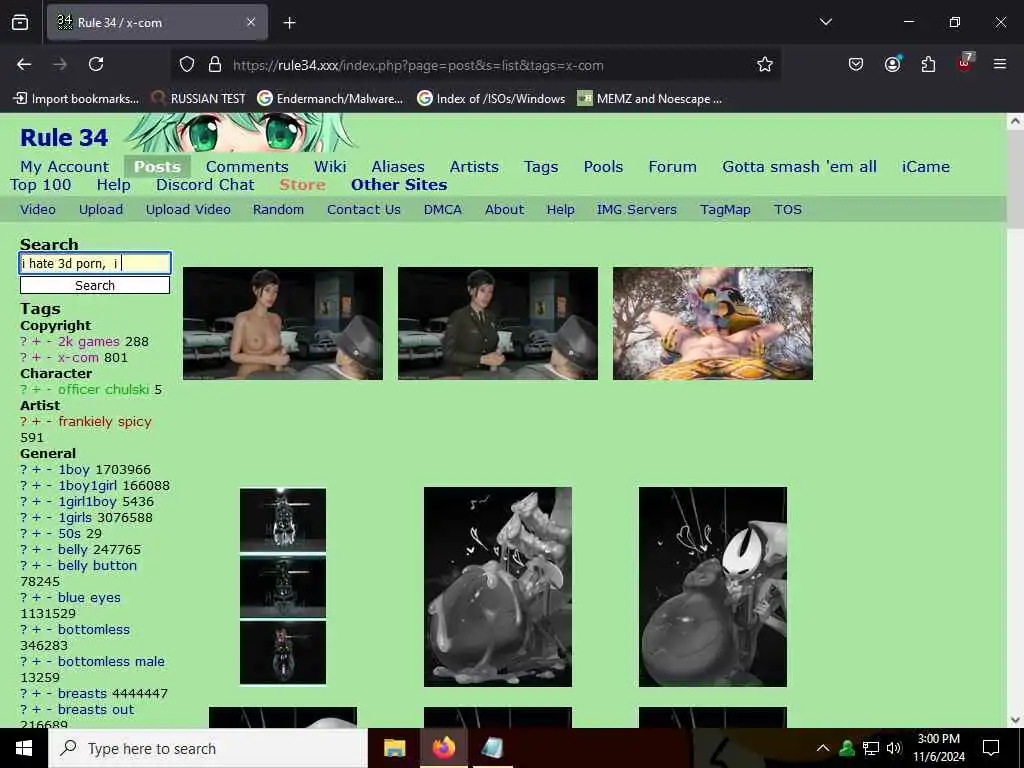This screenshot has width=1024, height=768.
Task: Show hidden system tray icons
Action: pos(823,748)
